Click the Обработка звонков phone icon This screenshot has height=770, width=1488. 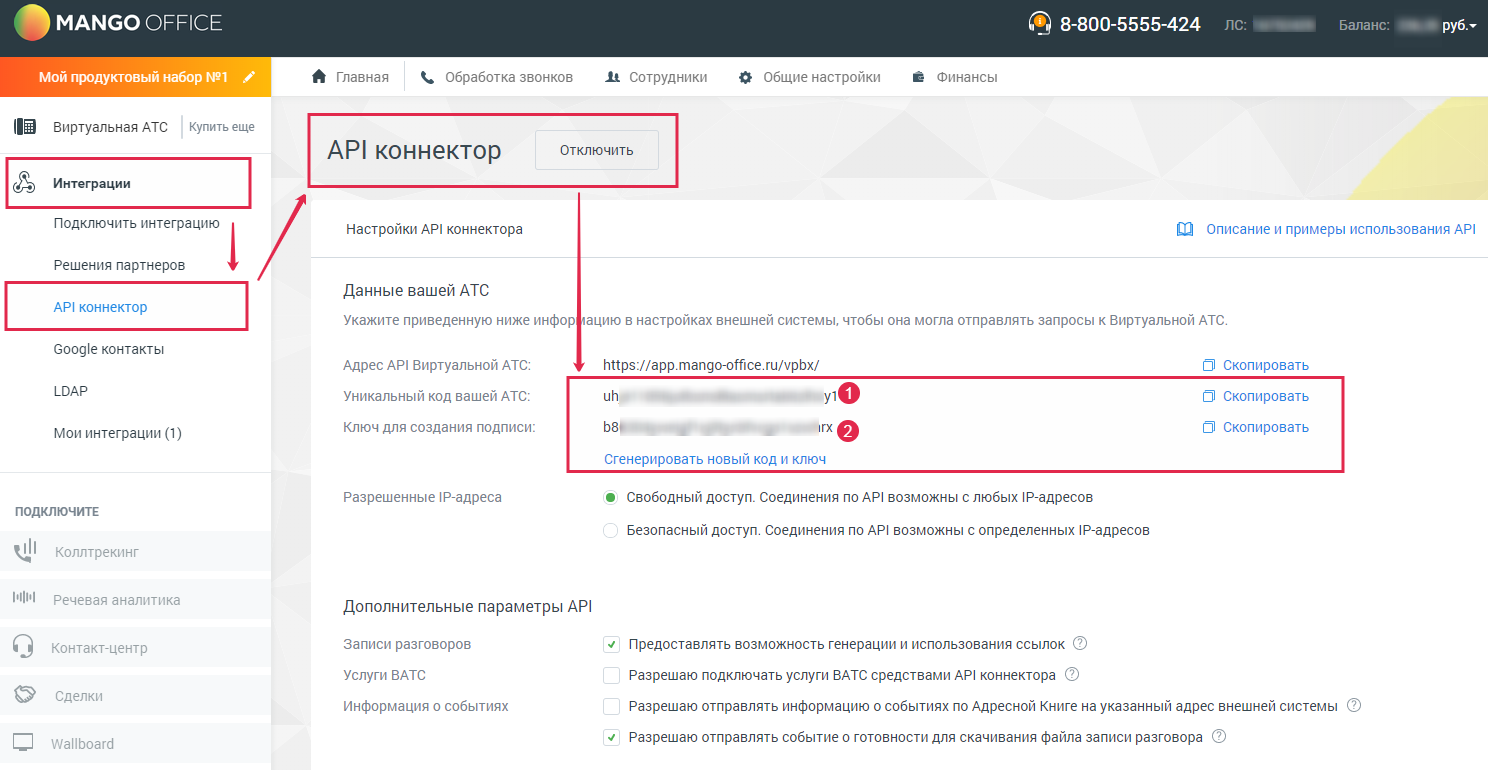(x=427, y=77)
